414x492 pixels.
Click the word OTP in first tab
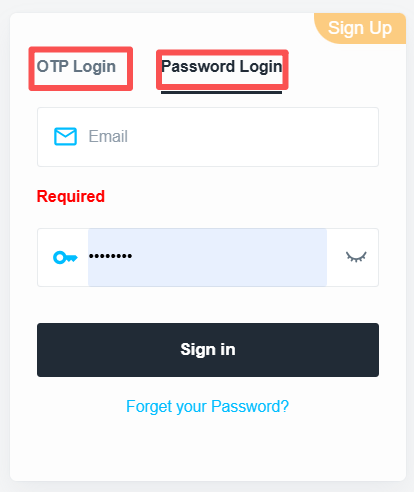point(53,66)
